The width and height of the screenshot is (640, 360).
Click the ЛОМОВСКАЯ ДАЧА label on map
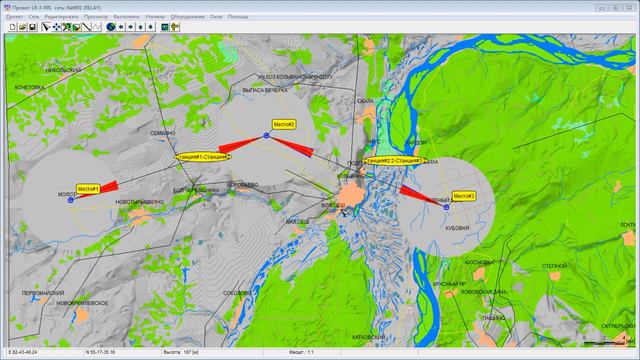coord(484,292)
